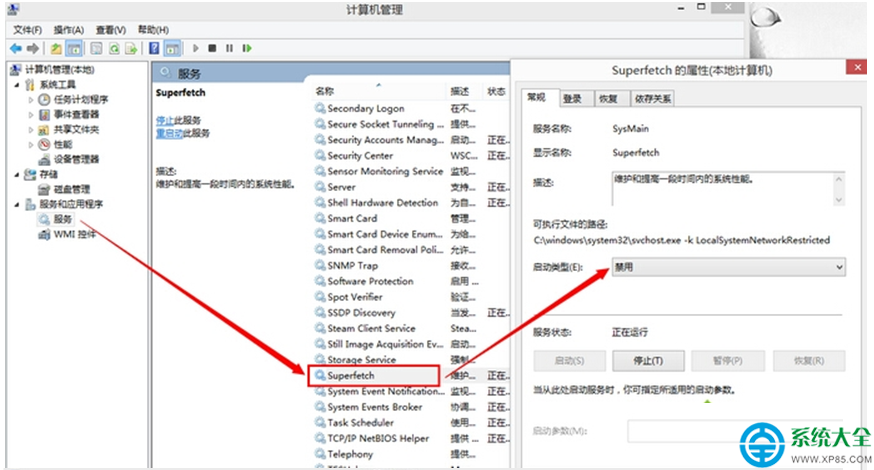
Task: Collapse the 服务和应用程序 tree node
Action: tap(17, 204)
